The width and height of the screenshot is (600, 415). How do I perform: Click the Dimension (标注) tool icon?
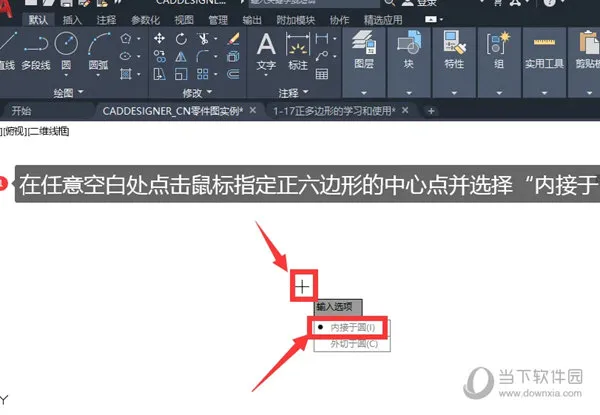point(298,45)
